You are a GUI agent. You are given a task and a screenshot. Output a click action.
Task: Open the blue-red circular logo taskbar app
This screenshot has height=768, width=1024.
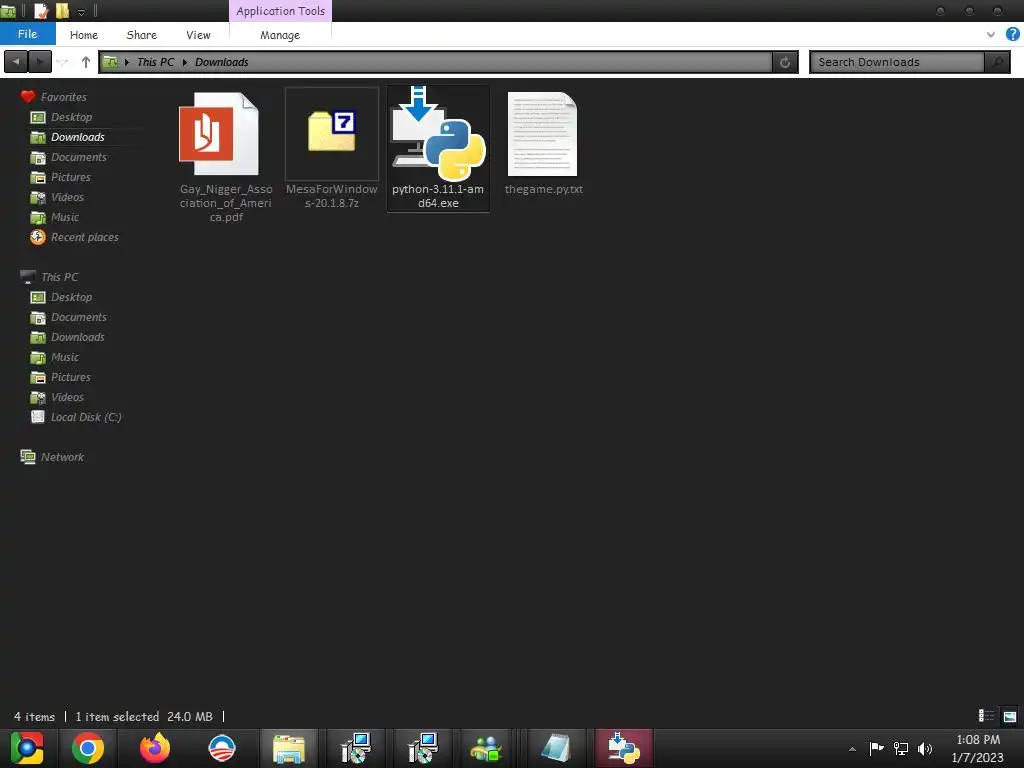click(221, 748)
